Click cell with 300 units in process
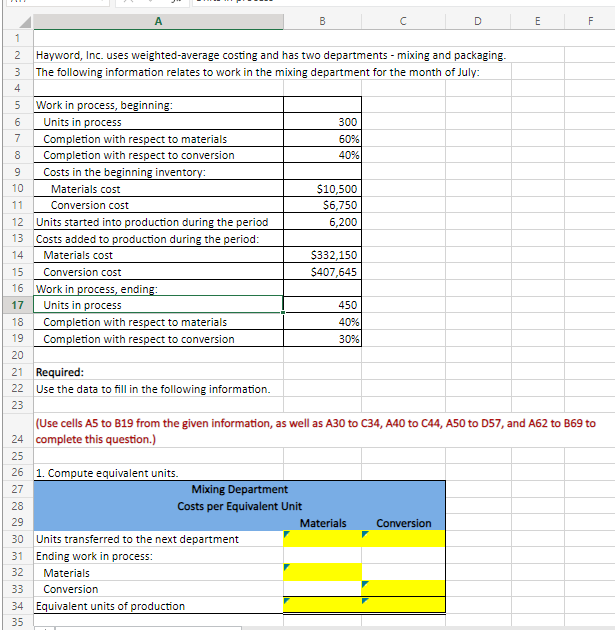The image size is (615, 630). pyautogui.click(x=322, y=122)
